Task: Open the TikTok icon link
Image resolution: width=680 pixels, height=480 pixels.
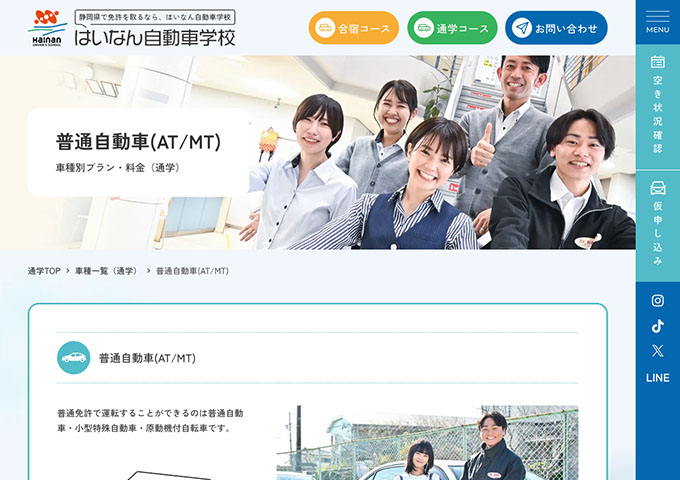Action: 657,326
